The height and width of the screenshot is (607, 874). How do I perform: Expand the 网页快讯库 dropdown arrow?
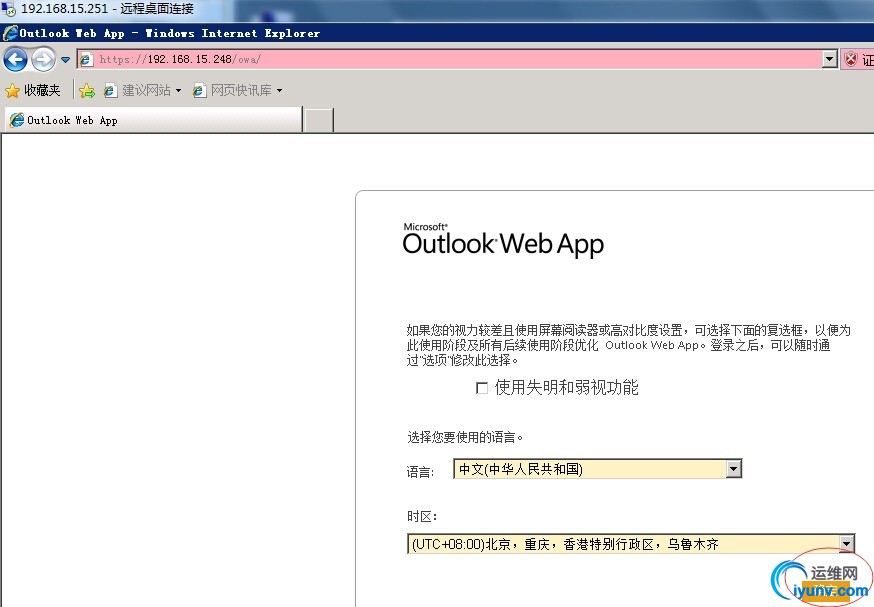(279, 90)
